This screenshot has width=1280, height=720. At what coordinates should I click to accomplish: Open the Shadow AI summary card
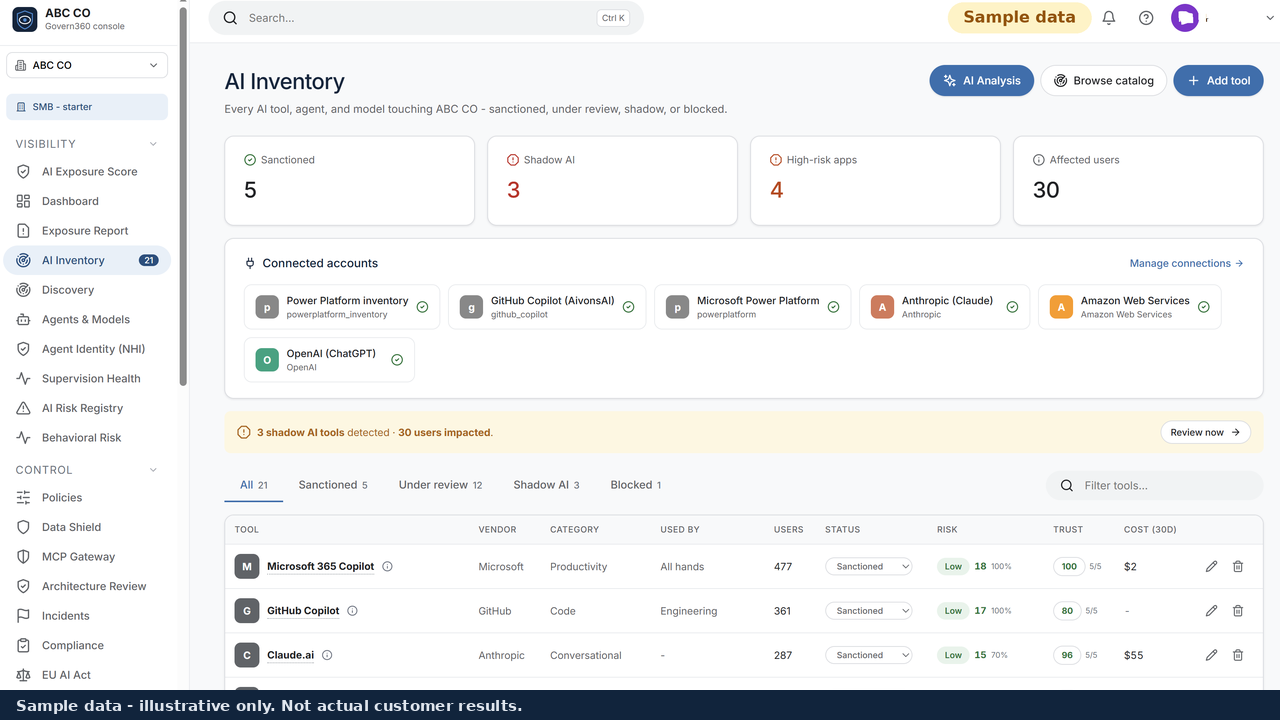point(613,181)
